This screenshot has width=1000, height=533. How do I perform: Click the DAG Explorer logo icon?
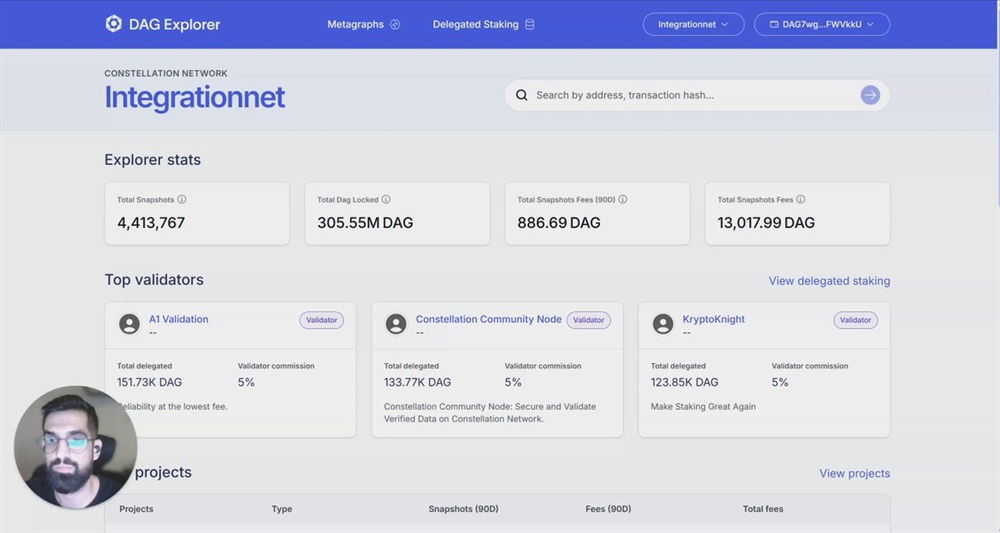tap(114, 24)
